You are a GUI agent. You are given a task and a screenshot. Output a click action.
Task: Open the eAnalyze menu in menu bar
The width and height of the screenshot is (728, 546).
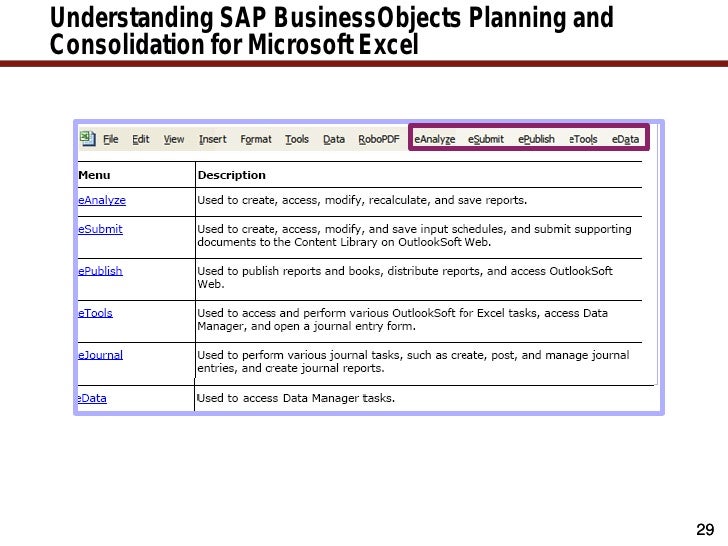click(435, 139)
